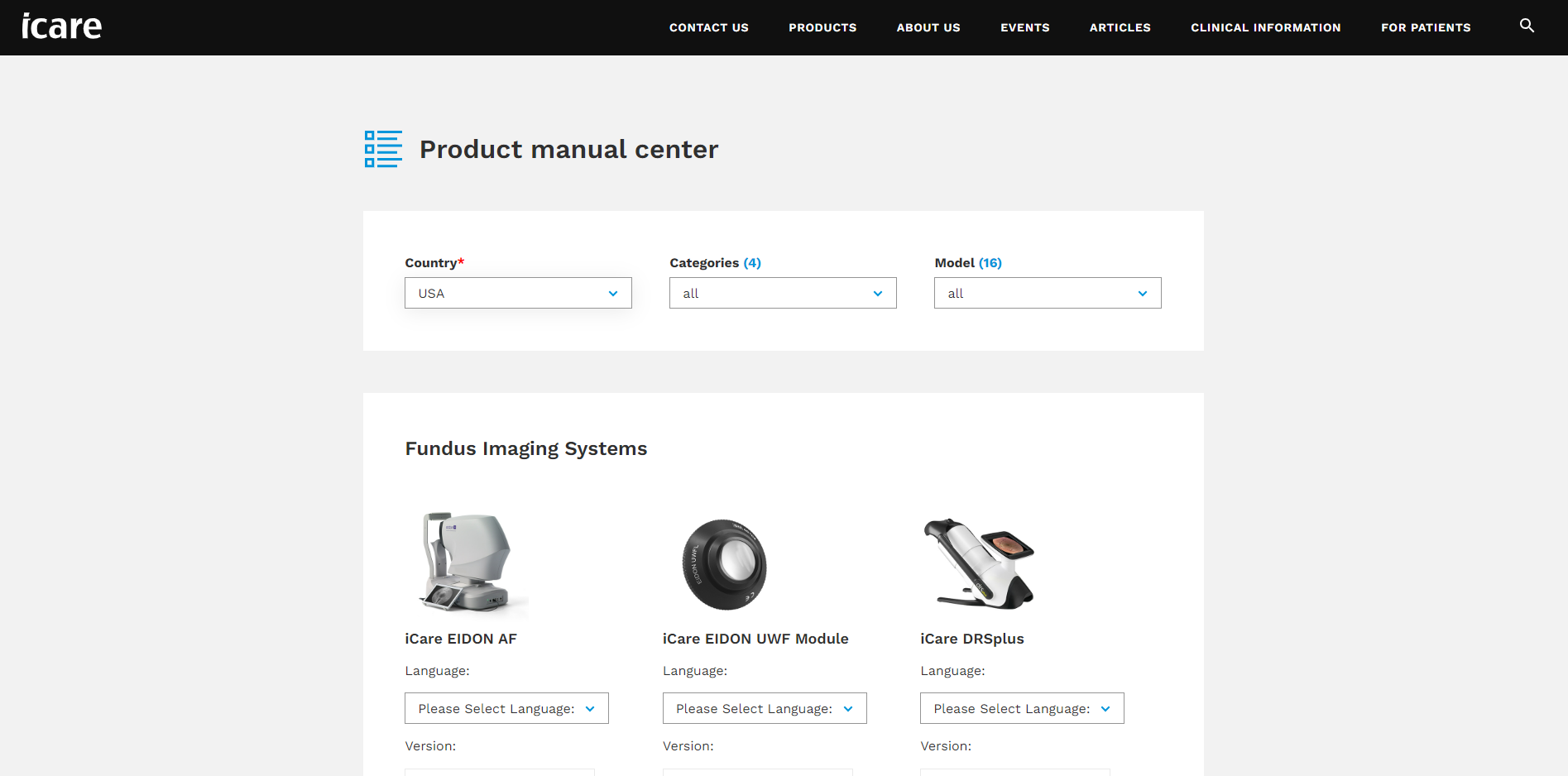Viewport: 1568px width, 776px height.
Task: Select language for iCare EIDON UWF Module
Action: point(765,708)
